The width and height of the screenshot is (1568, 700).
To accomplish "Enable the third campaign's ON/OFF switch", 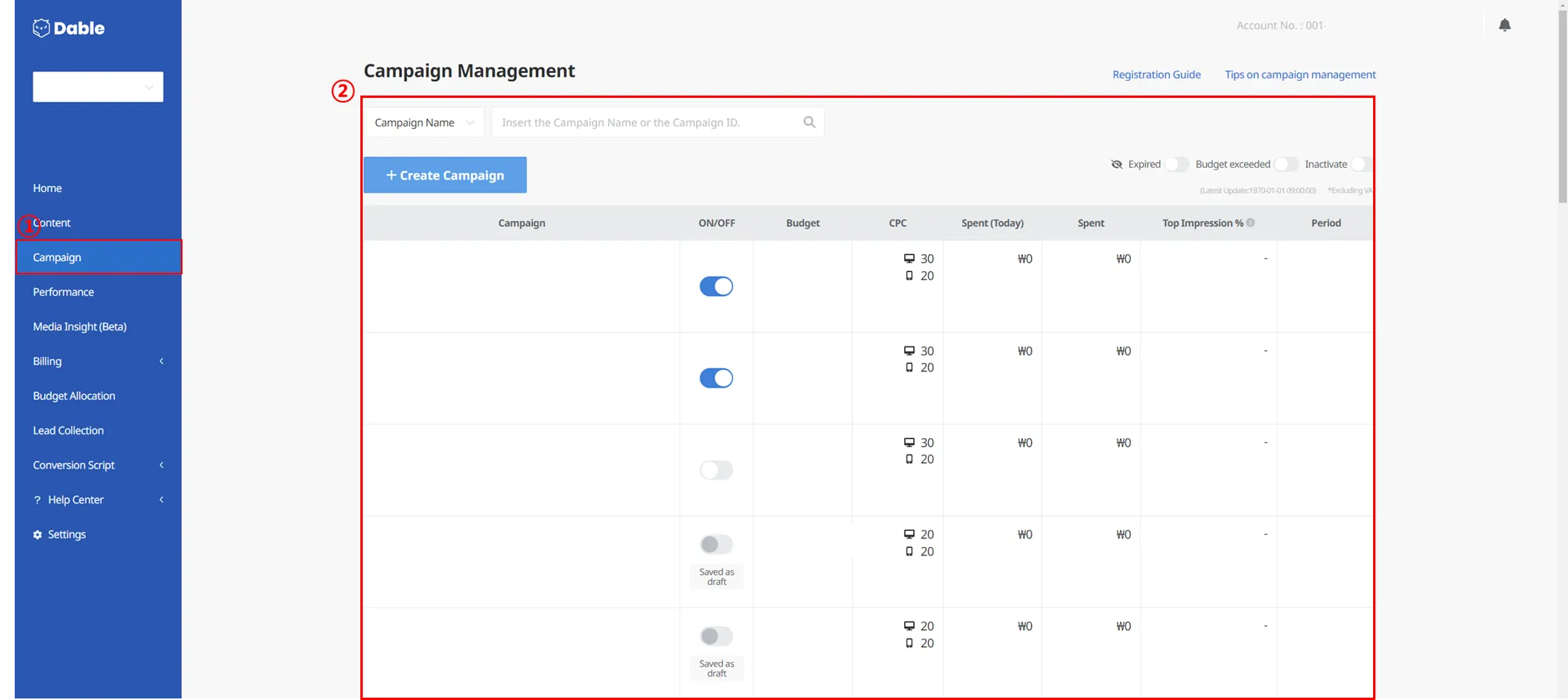I will point(716,470).
